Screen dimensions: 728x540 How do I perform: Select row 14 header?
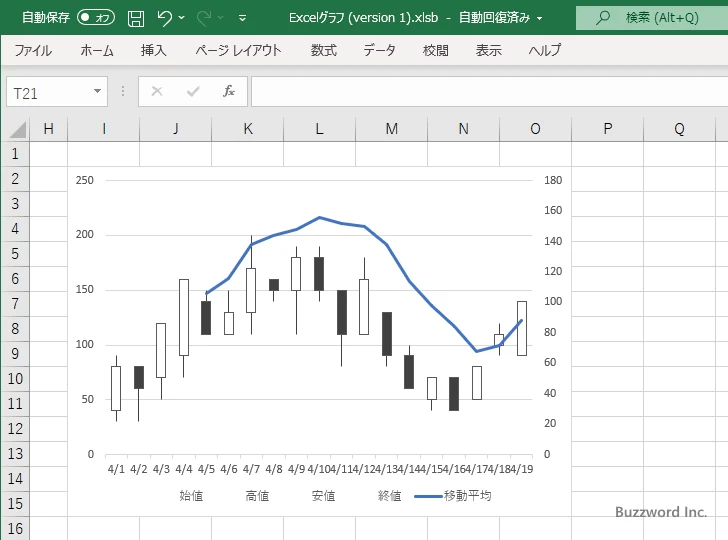[15, 479]
